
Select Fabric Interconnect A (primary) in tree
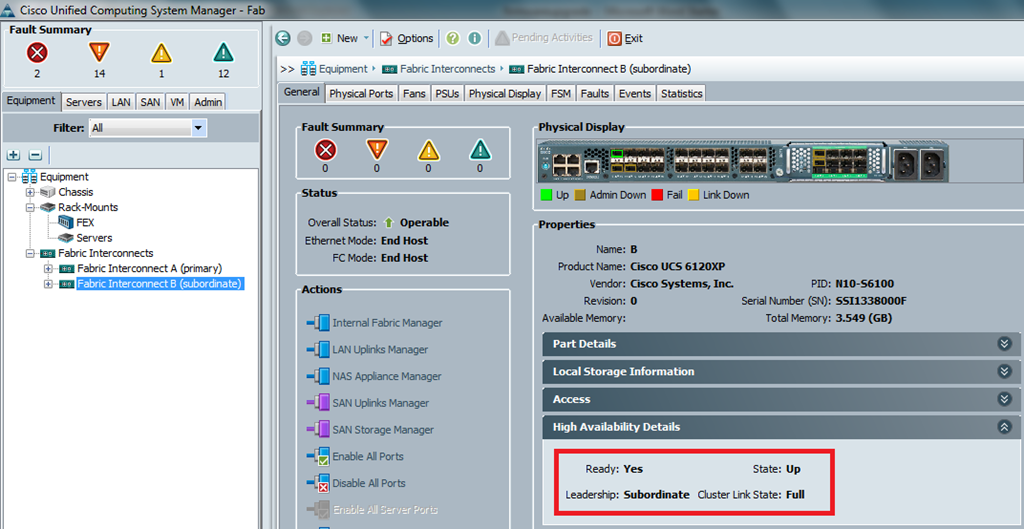[150, 268]
